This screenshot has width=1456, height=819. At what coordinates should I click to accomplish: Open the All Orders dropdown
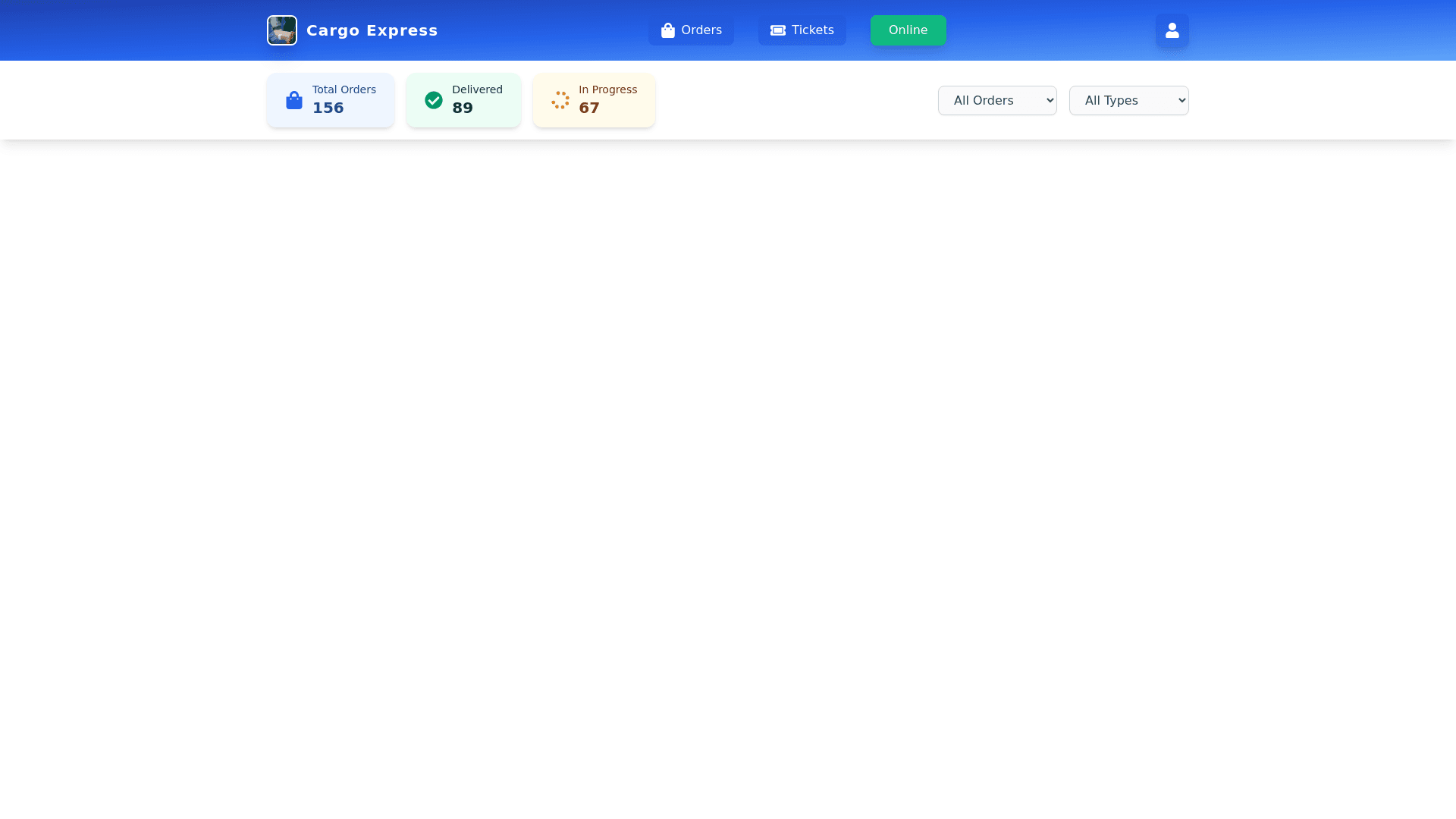(x=996, y=100)
